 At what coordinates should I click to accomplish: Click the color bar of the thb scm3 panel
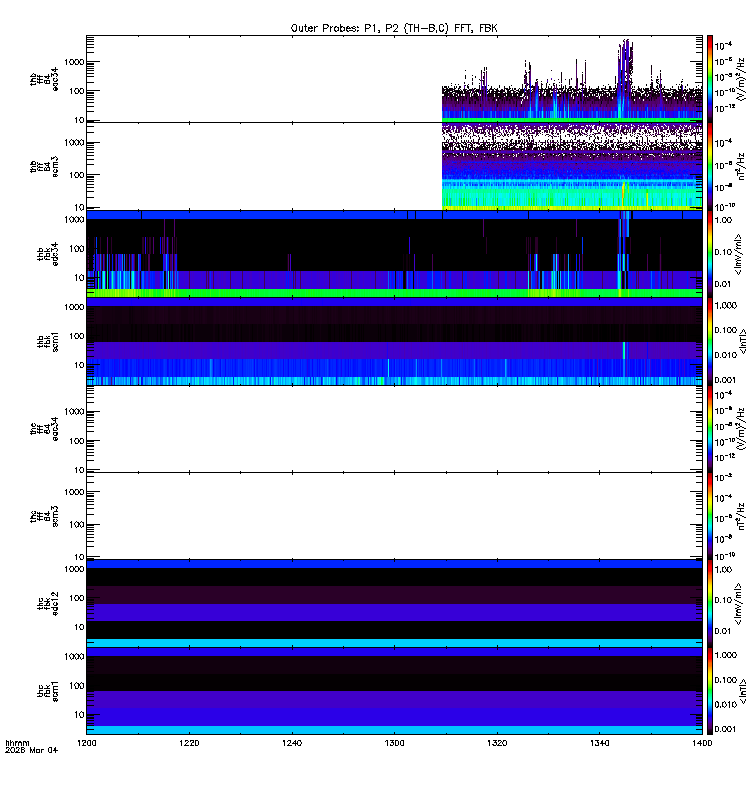click(x=709, y=167)
